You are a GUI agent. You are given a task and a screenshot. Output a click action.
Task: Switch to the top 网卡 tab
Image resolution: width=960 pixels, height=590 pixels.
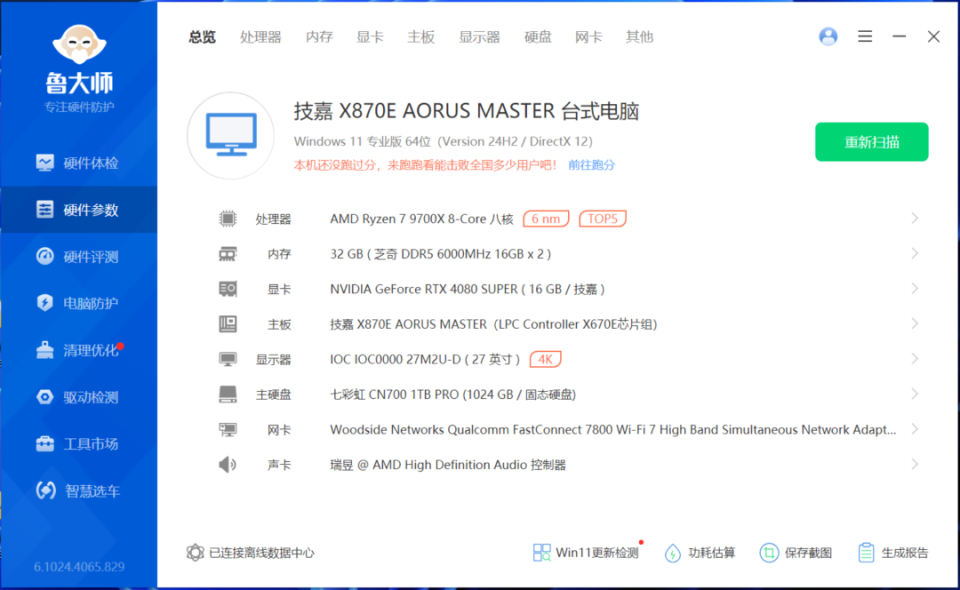click(x=588, y=37)
